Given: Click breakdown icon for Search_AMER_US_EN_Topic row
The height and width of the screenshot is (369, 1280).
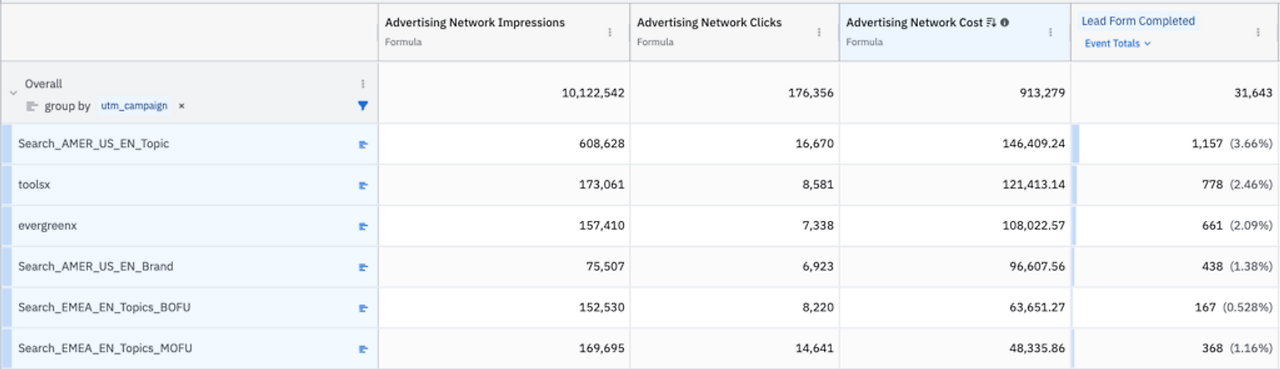Looking at the screenshot, I should tap(363, 144).
